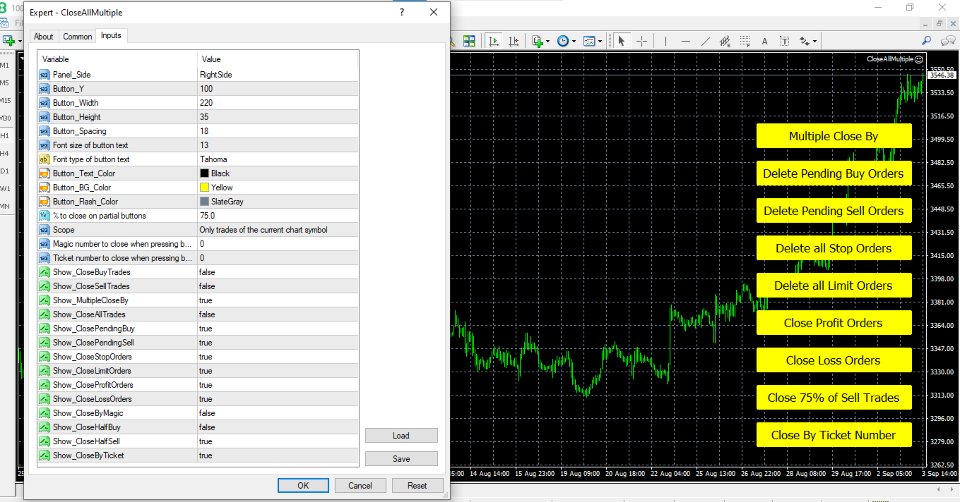This screenshot has width=960, height=502.
Task: Click Close 75% of Sell Trades button
Action: [833, 397]
